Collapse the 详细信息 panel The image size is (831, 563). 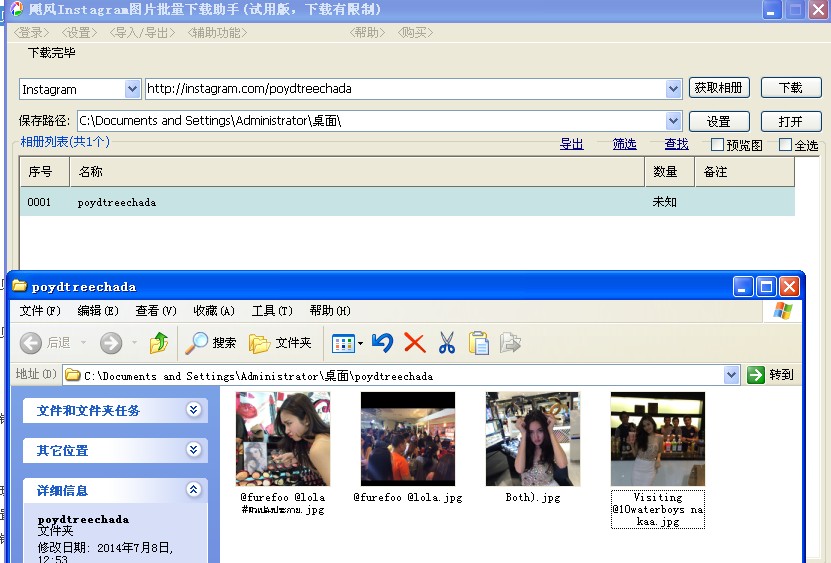point(193,489)
